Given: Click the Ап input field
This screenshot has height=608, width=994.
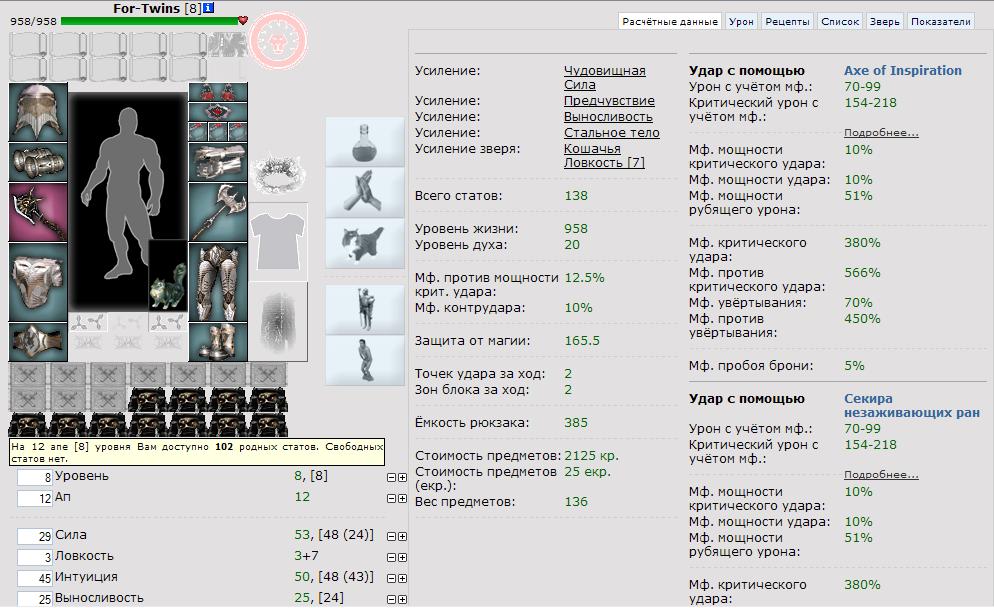Looking at the screenshot, I should [35, 498].
